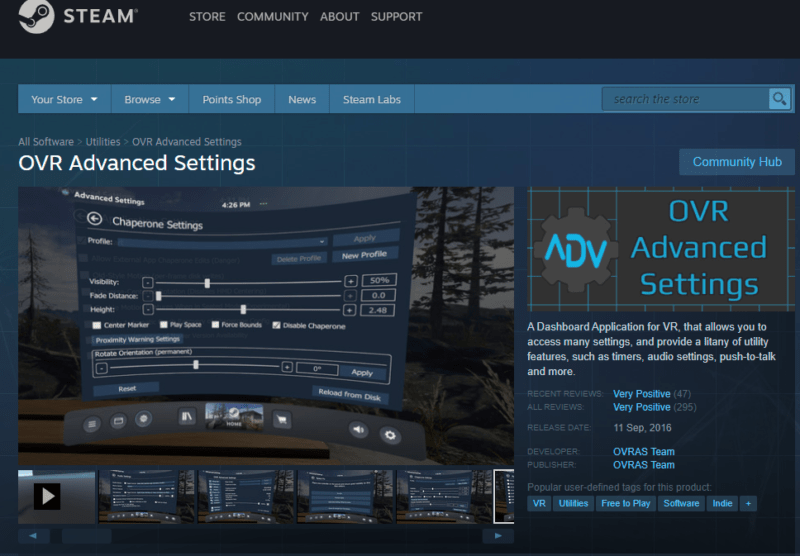Open the publisher OVRAS Team link
The height and width of the screenshot is (556, 800).
[644, 465]
